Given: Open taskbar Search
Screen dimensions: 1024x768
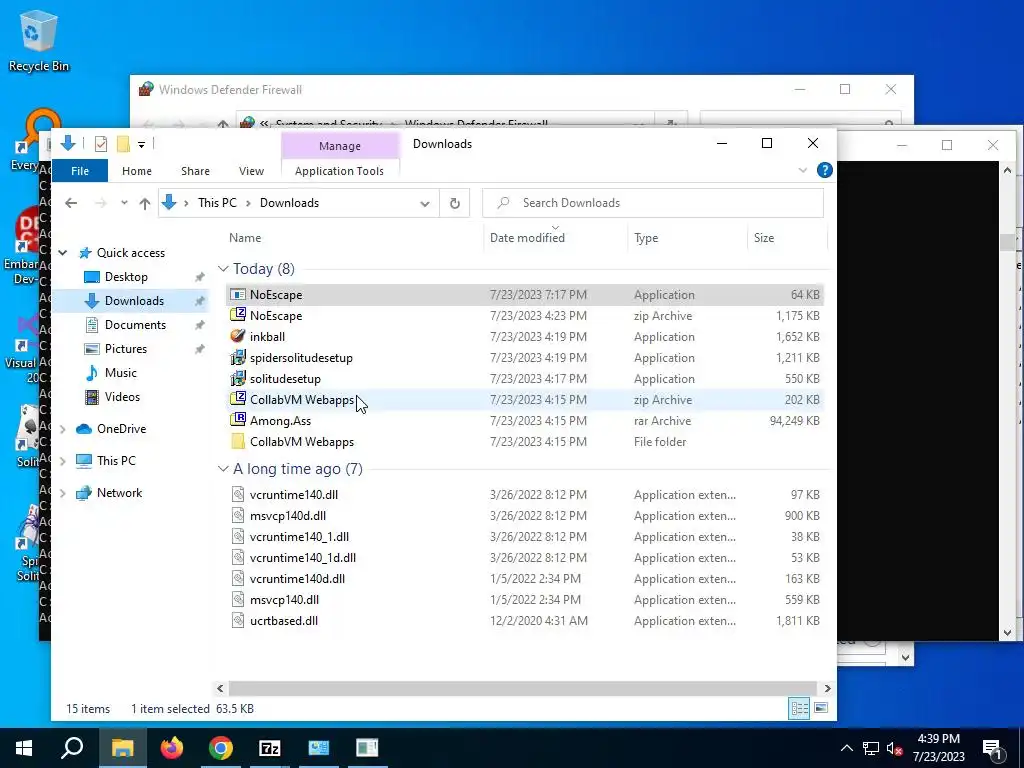Looking at the screenshot, I should click(72, 748).
